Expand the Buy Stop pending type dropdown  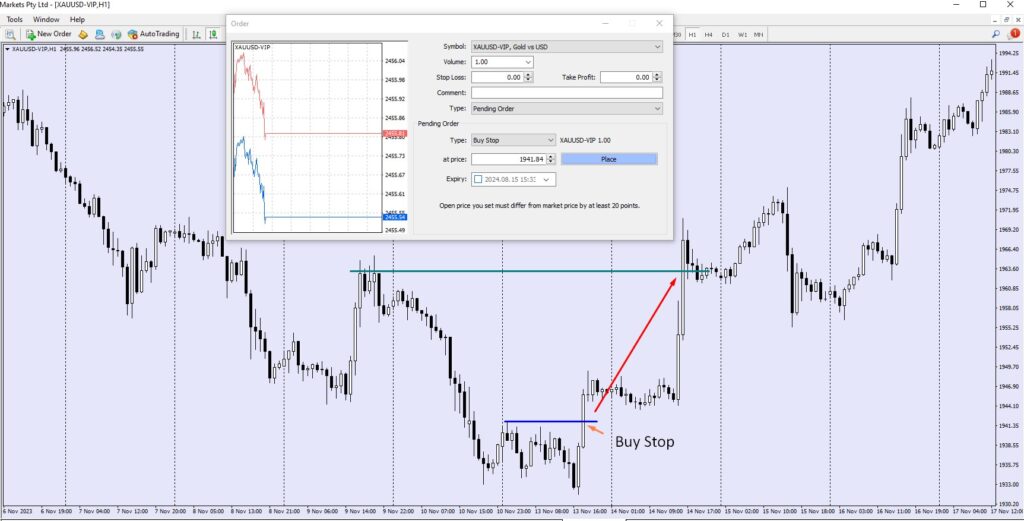(x=512, y=141)
